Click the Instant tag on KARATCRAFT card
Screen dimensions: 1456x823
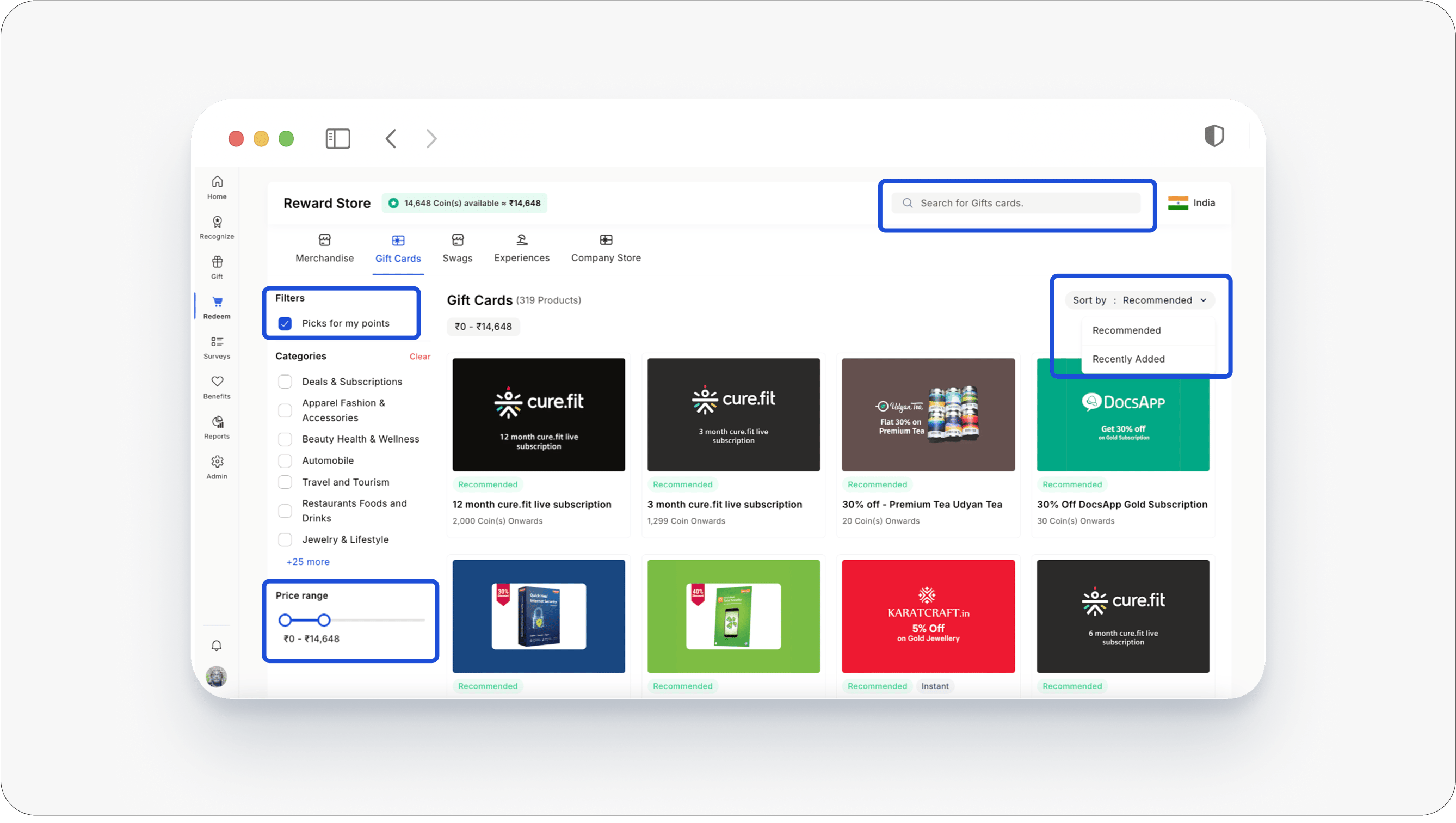[935, 686]
